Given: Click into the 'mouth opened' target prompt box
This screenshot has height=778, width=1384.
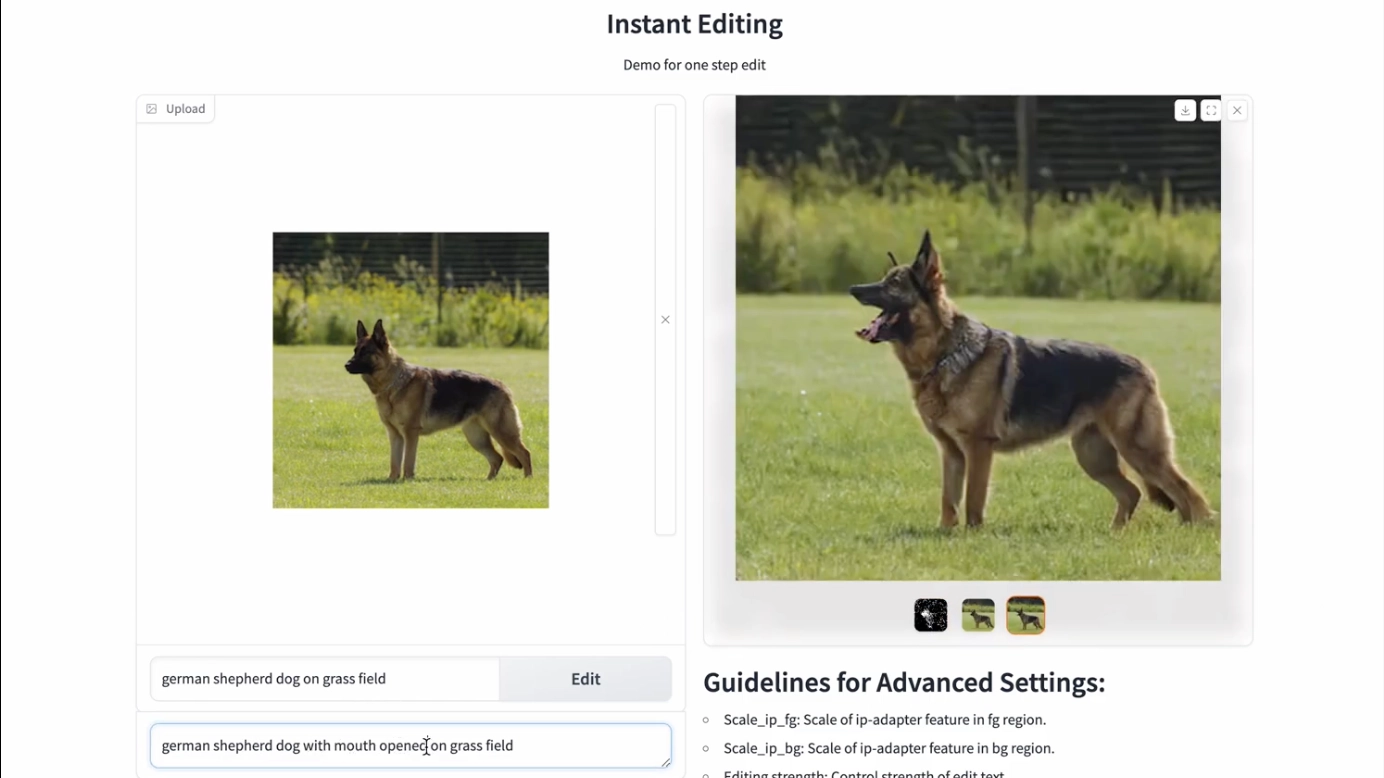Looking at the screenshot, I should point(410,746).
